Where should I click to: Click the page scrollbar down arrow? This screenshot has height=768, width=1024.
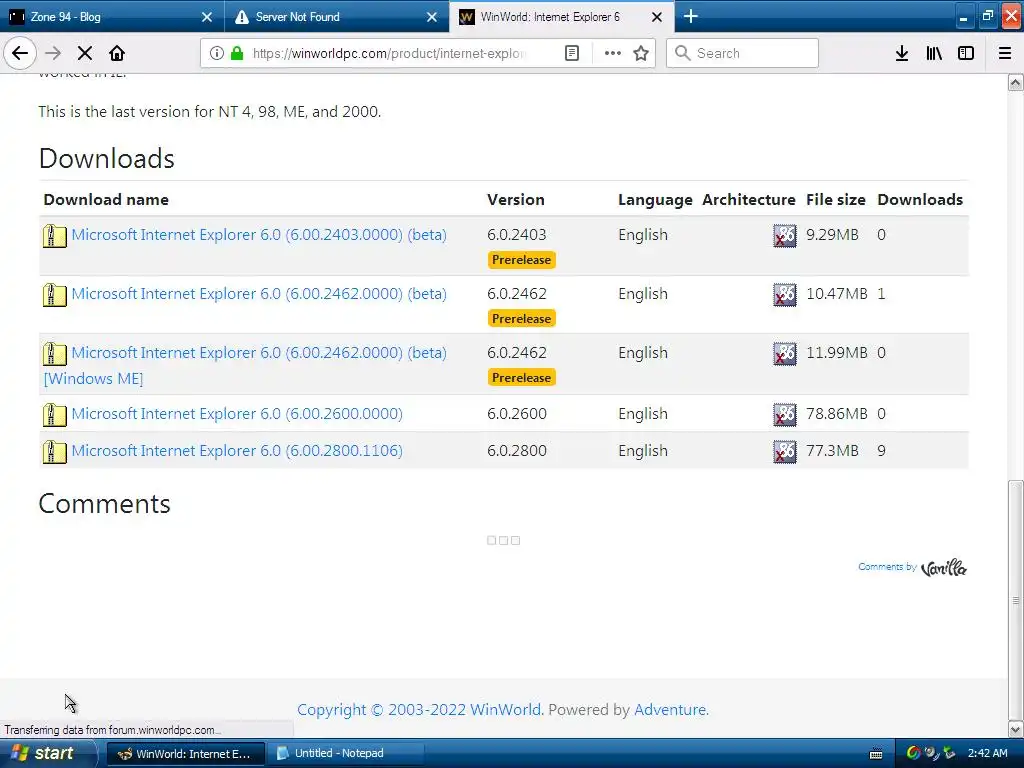point(1016,729)
